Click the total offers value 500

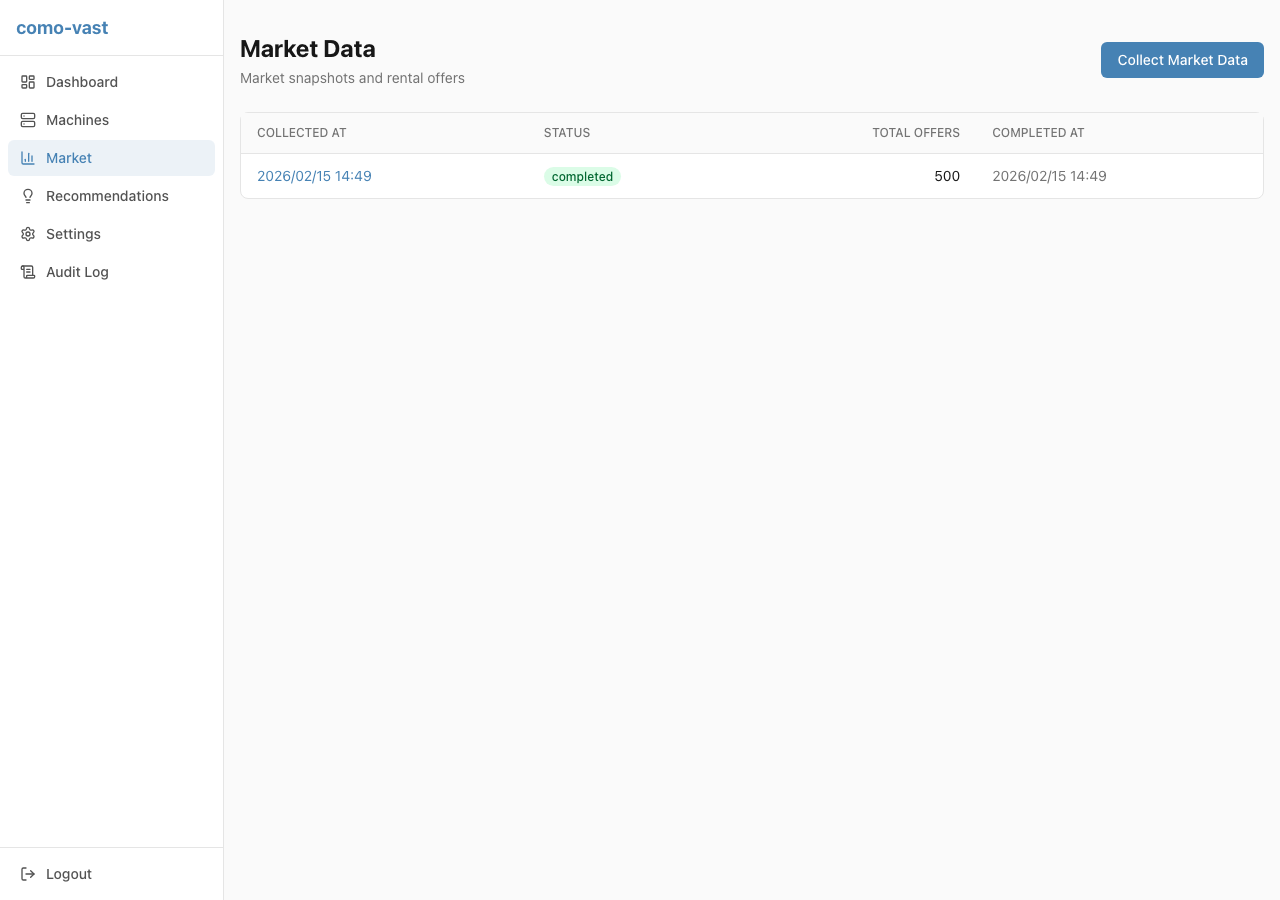(947, 176)
